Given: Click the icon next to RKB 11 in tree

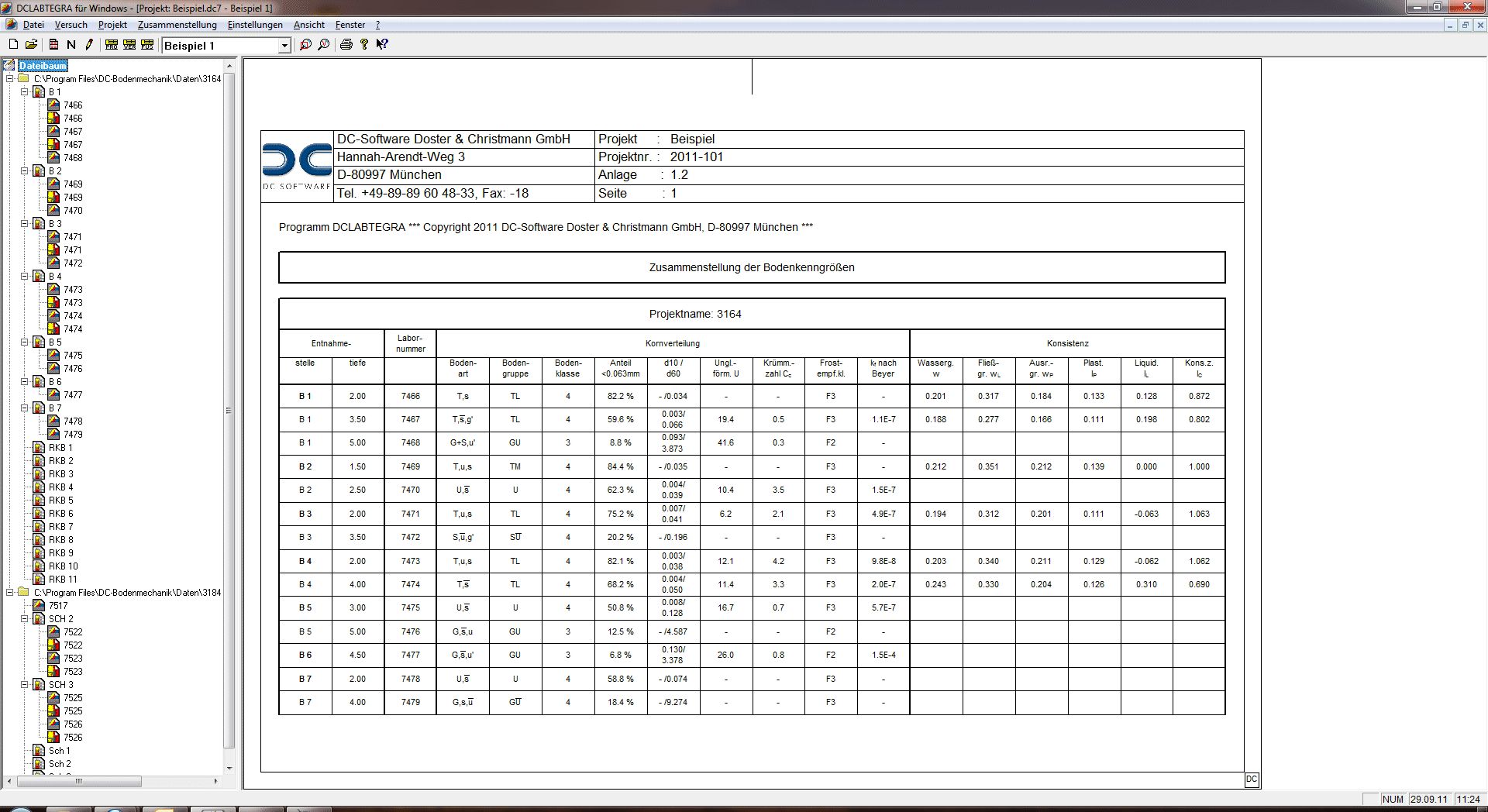Looking at the screenshot, I should [x=39, y=579].
